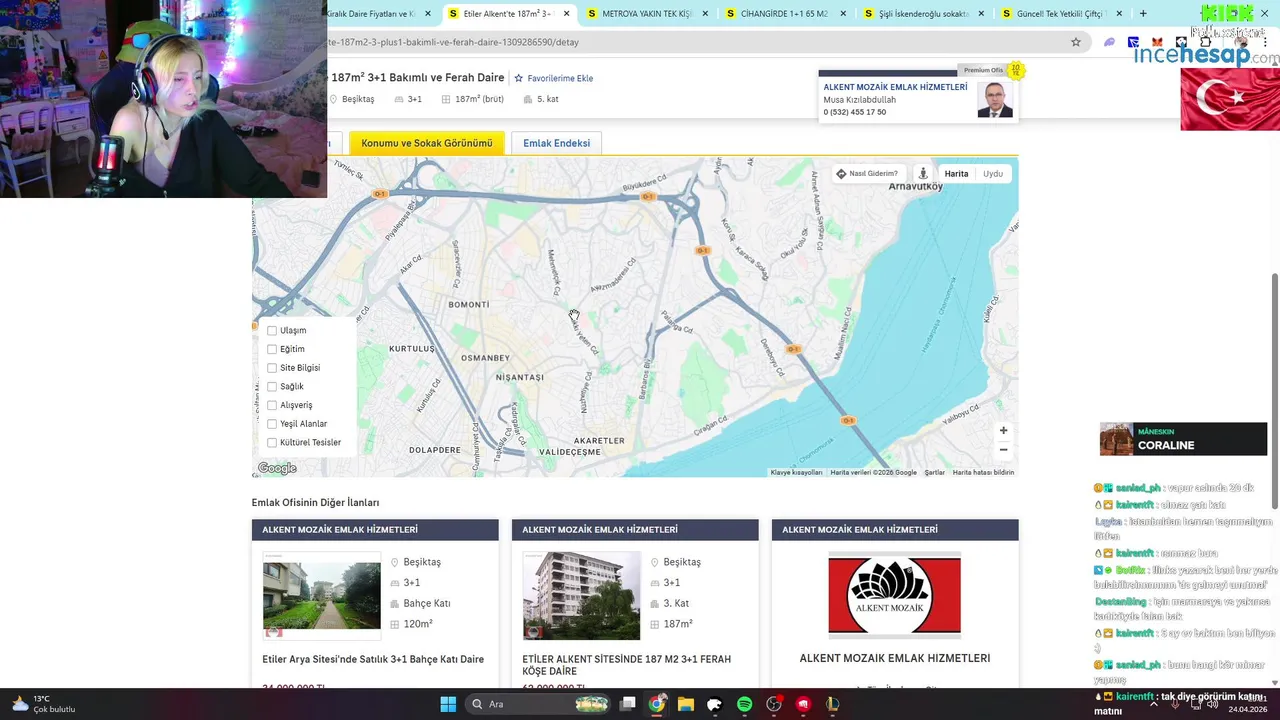Click the Nasıl Giderim? directions button

867,174
